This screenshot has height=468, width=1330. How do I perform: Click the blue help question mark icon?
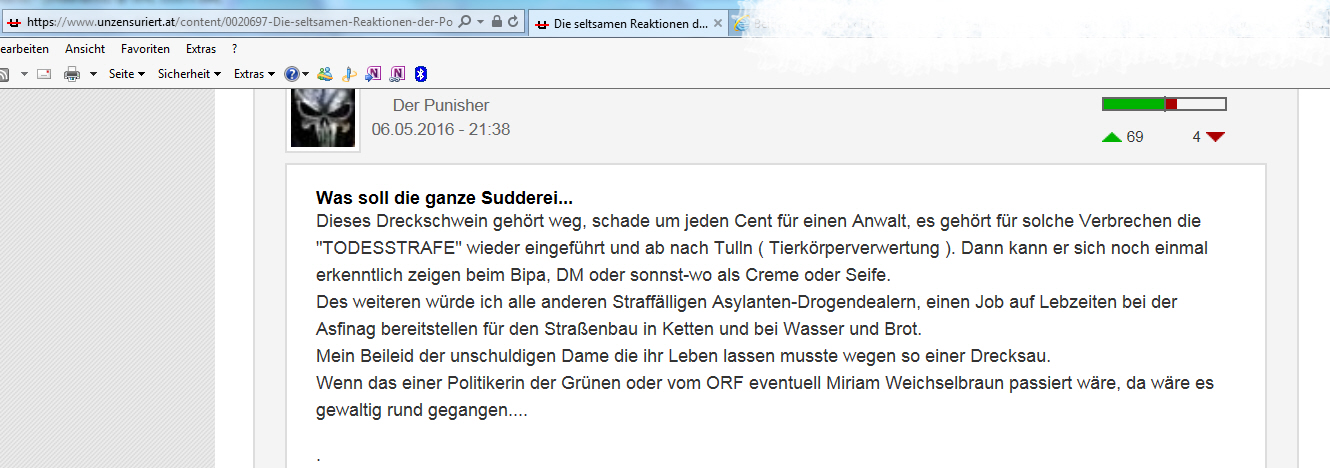click(x=291, y=74)
